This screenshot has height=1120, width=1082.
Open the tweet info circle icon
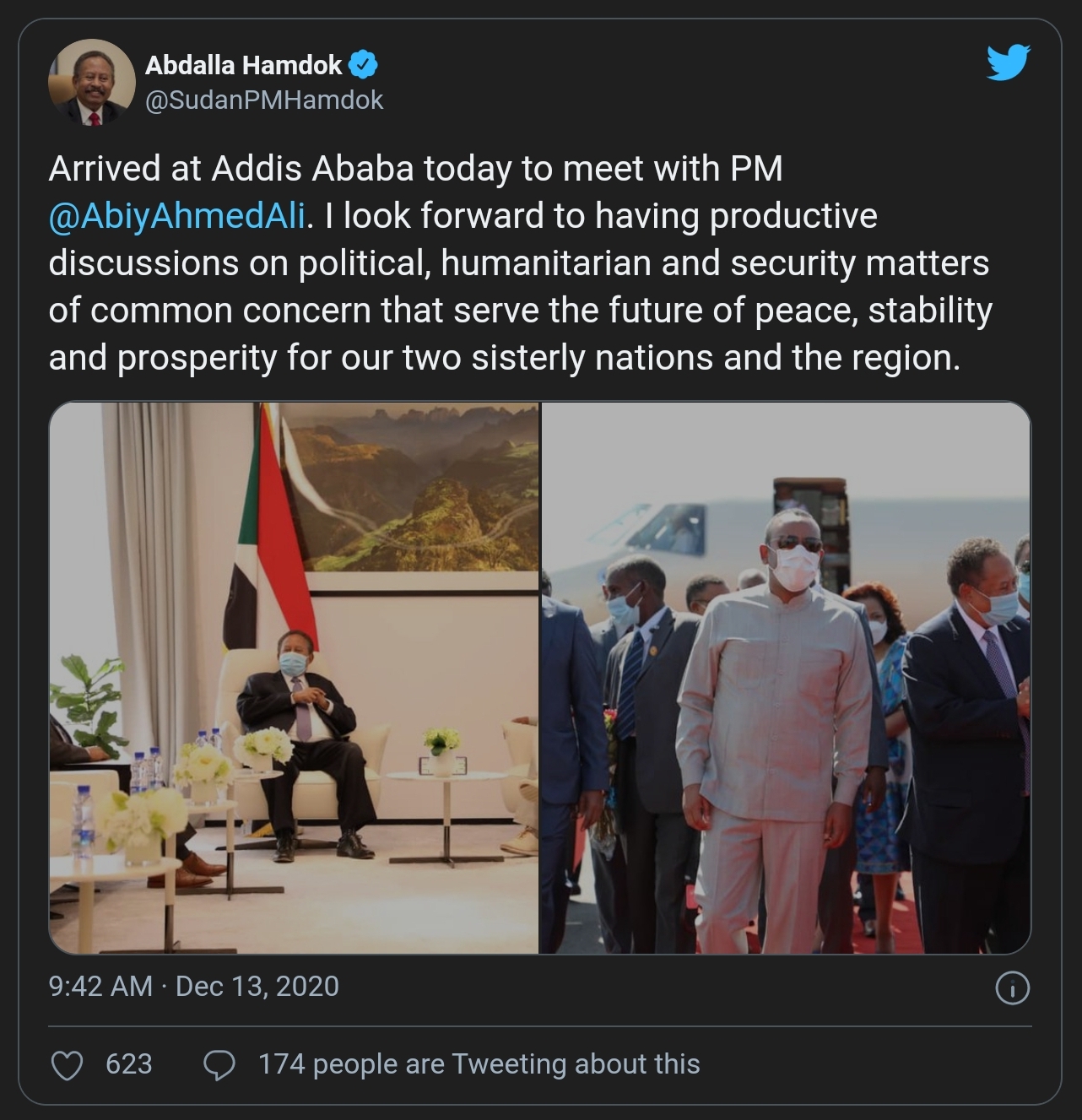1012,987
